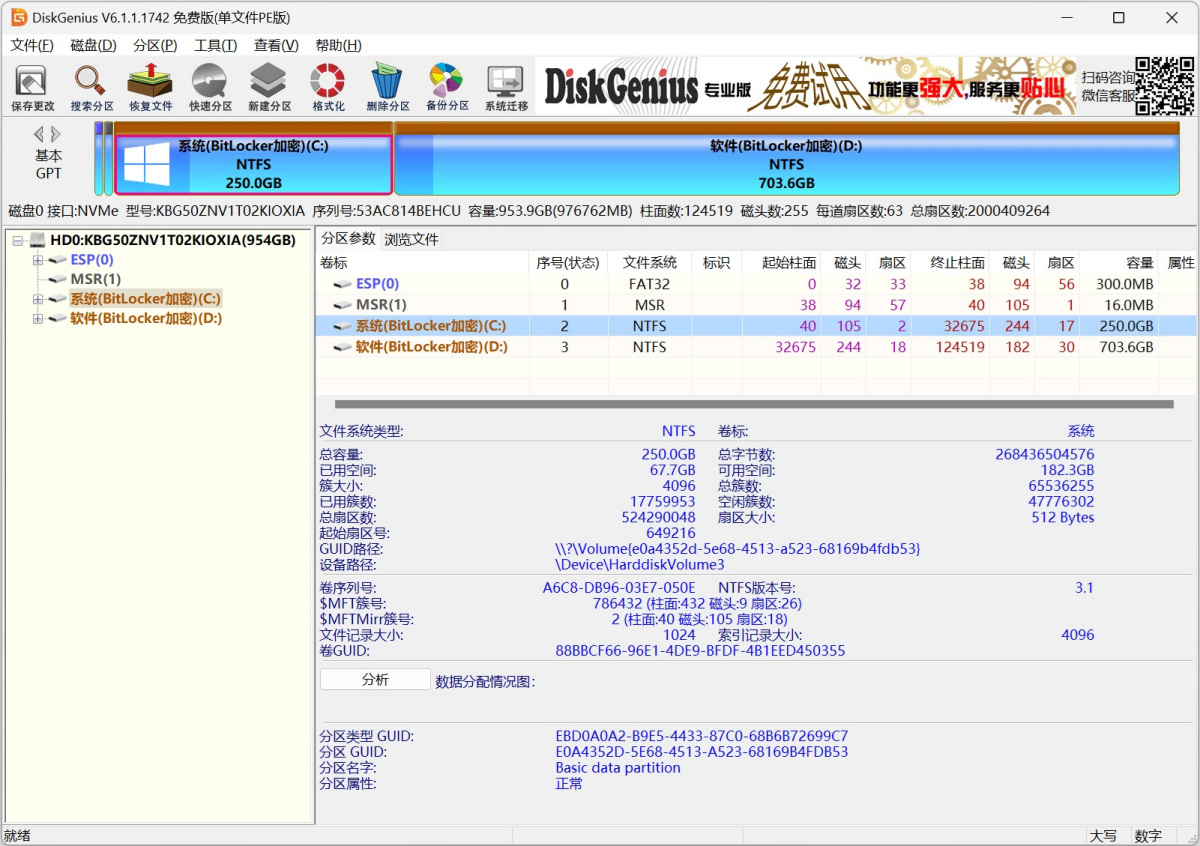The width and height of the screenshot is (1200, 846).
Task: Open the Search Partition (搜索分区) tool
Action: [x=92, y=86]
